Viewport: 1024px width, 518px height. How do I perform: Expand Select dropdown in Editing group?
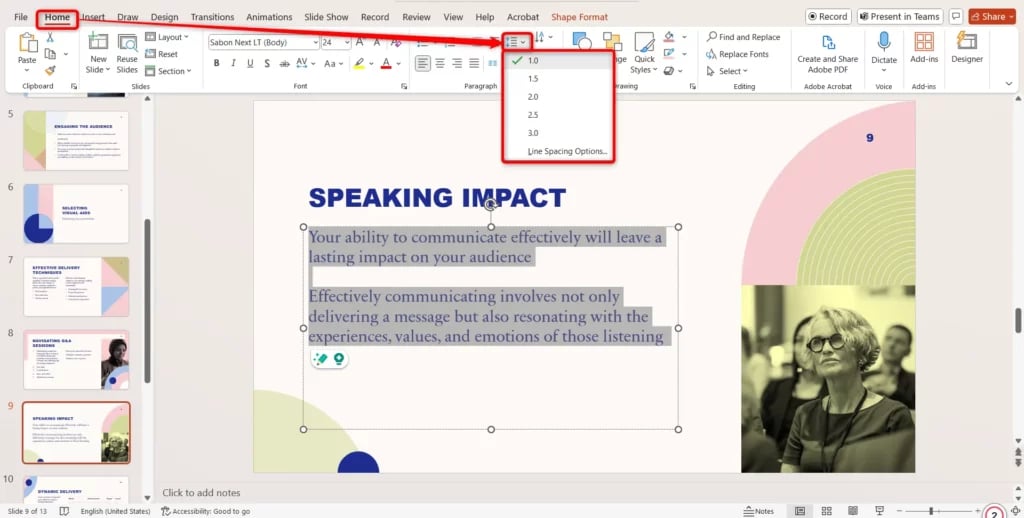727,71
